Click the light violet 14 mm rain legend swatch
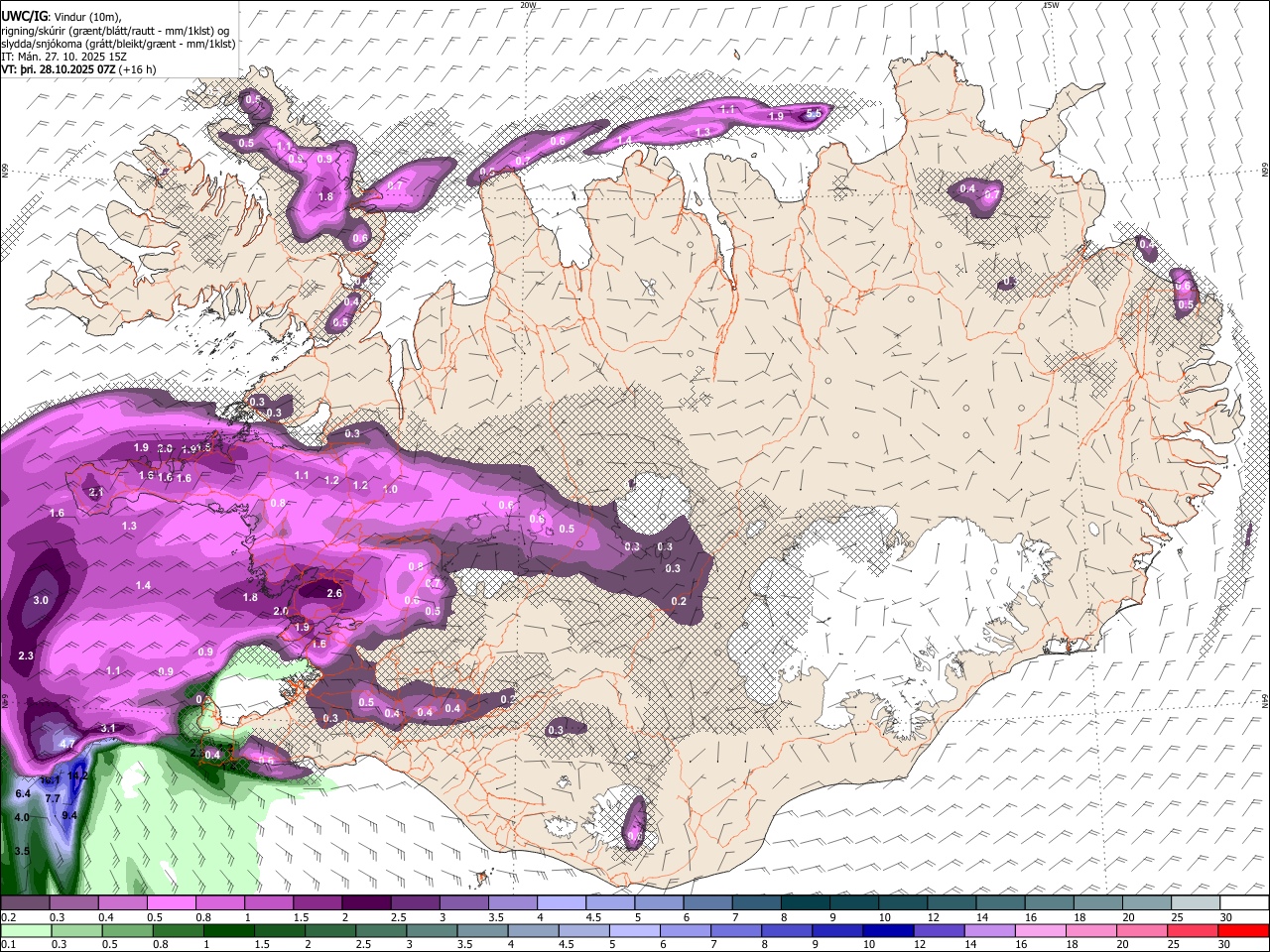Screen dimensions: 1270x952 pyautogui.click(x=990, y=930)
